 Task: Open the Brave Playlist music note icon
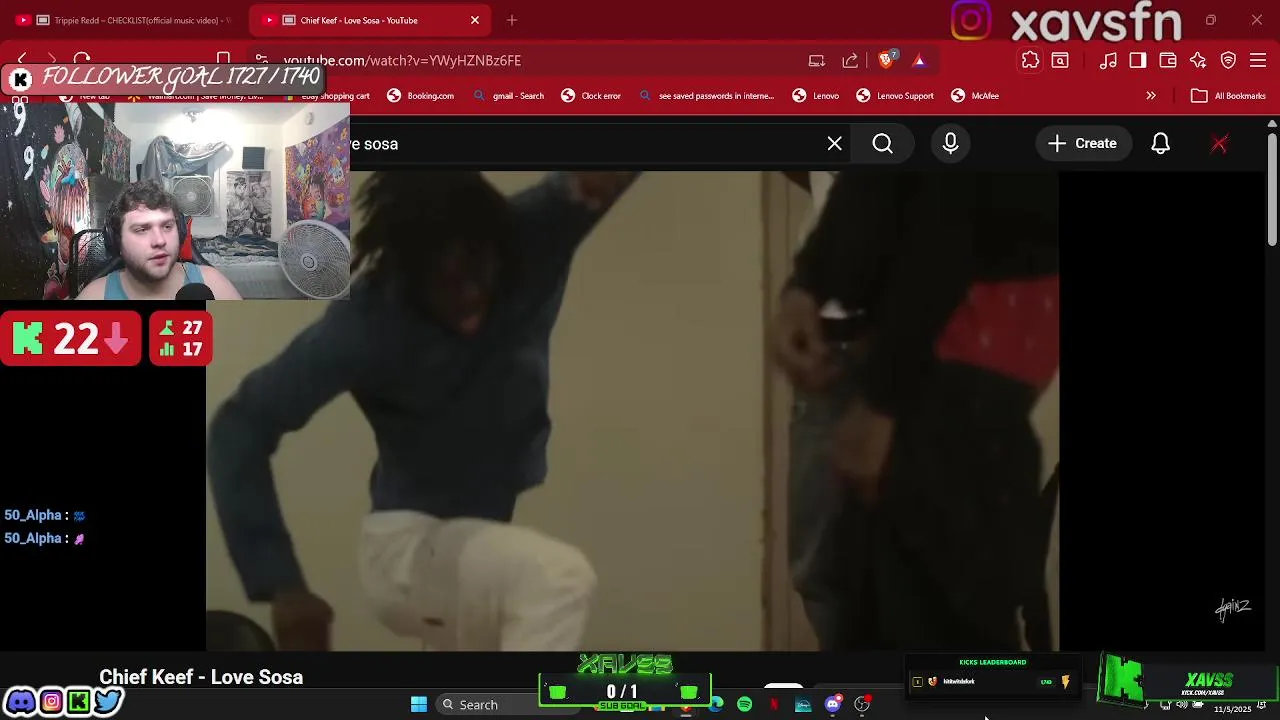[1108, 61]
